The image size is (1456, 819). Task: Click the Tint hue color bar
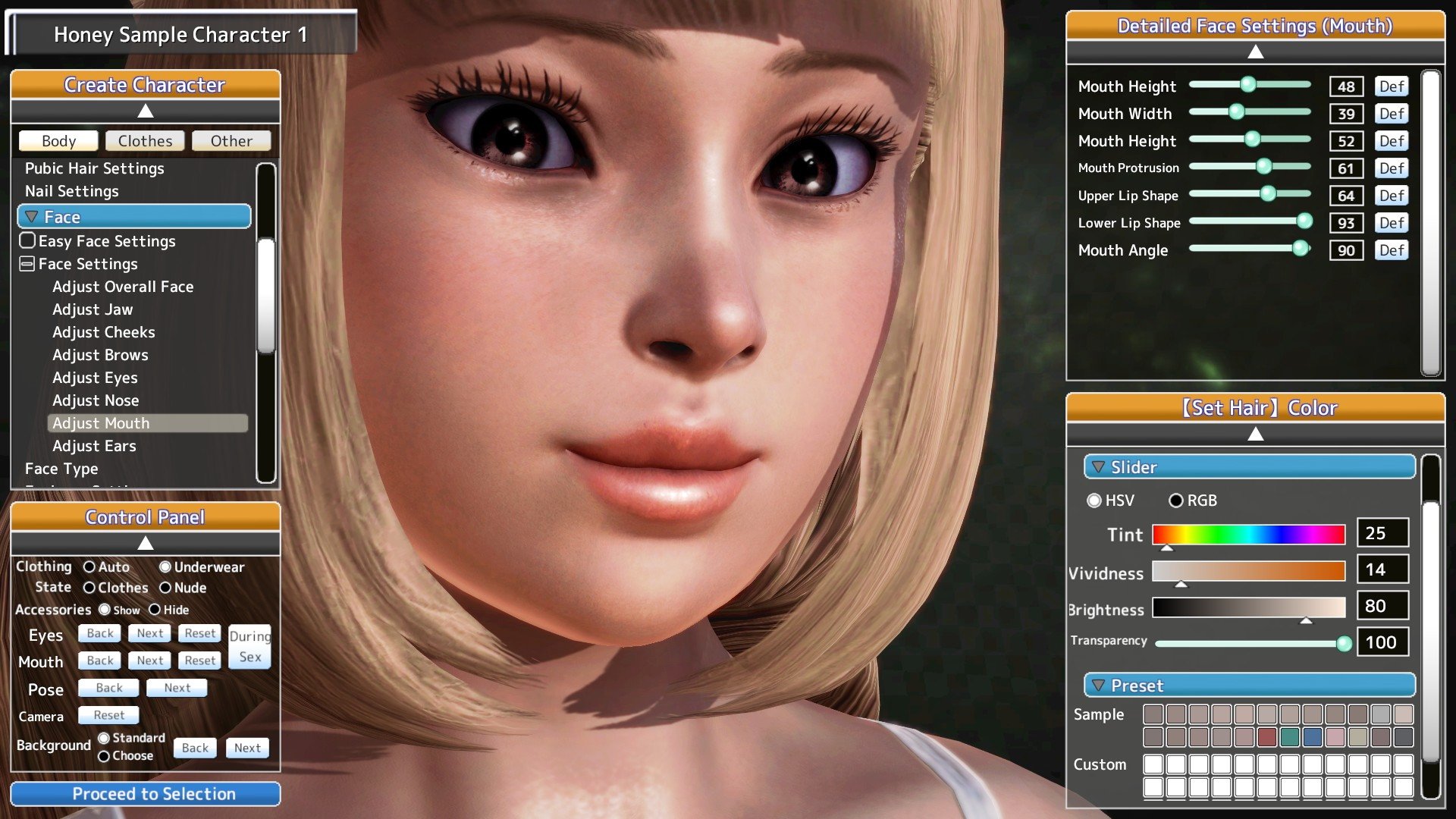1248,535
